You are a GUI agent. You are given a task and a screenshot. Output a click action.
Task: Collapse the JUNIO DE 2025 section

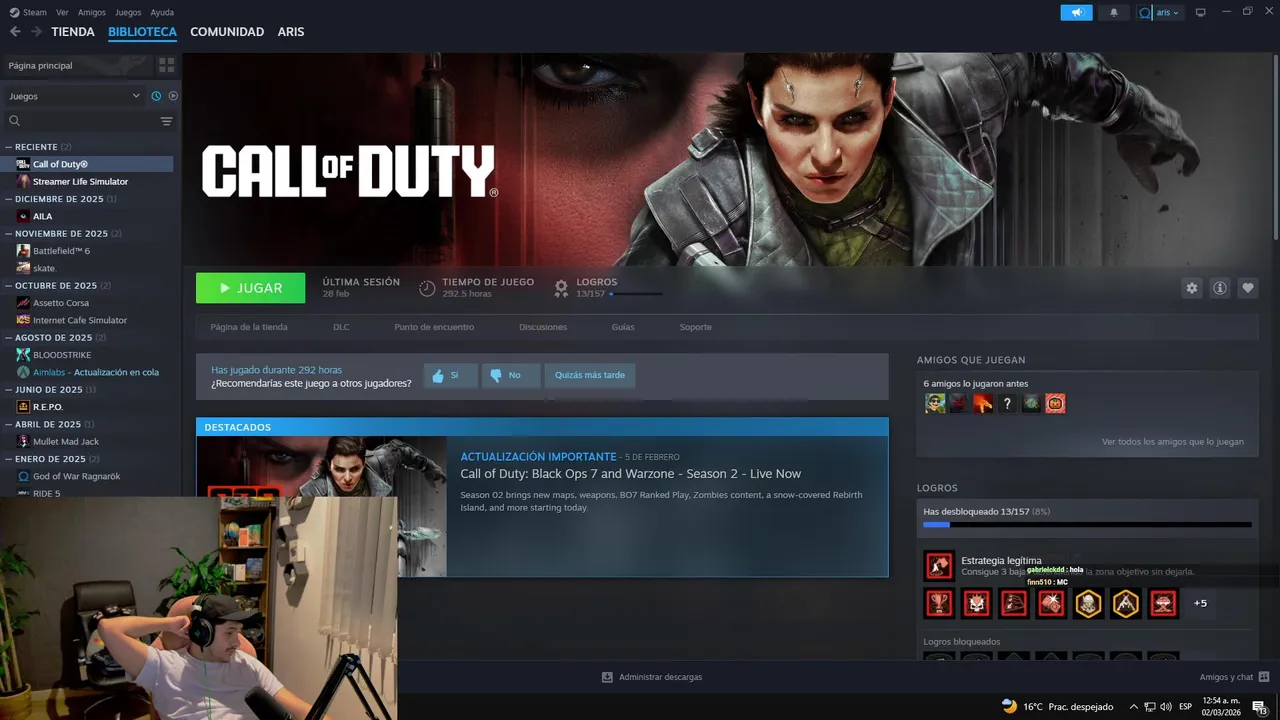point(50,390)
